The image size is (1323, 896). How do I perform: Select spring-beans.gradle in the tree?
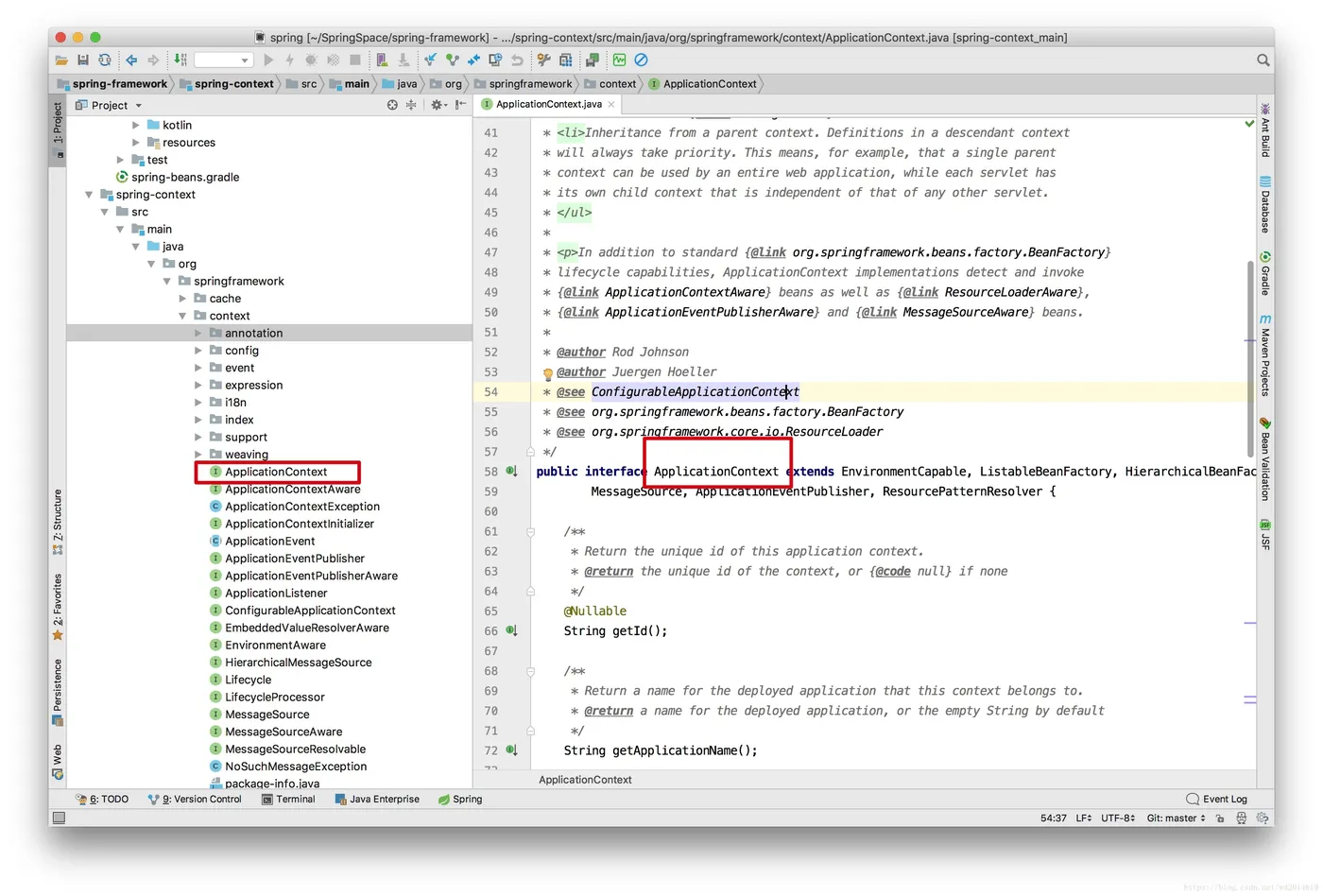coord(185,177)
